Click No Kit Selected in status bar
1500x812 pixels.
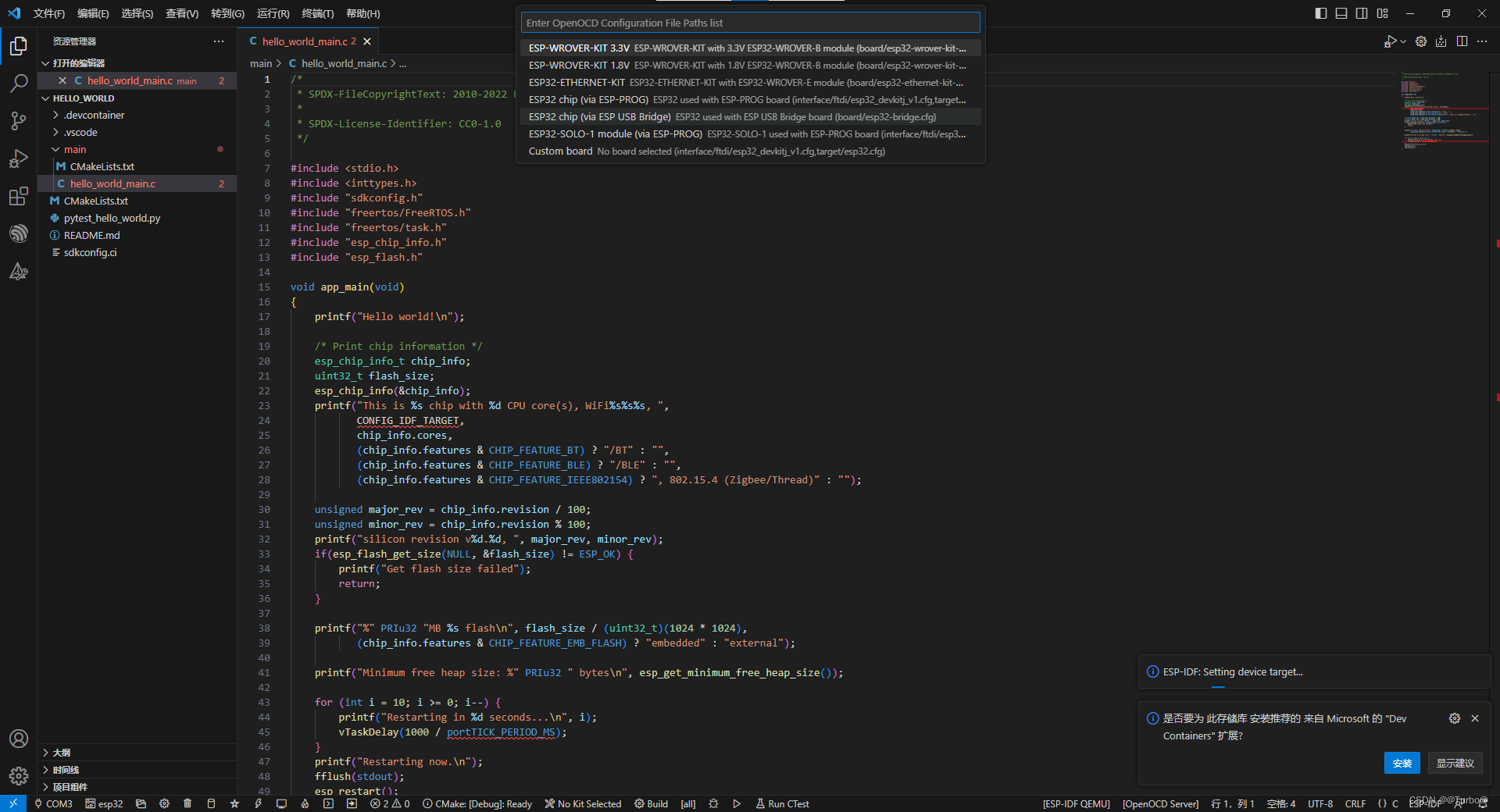pyautogui.click(x=583, y=803)
